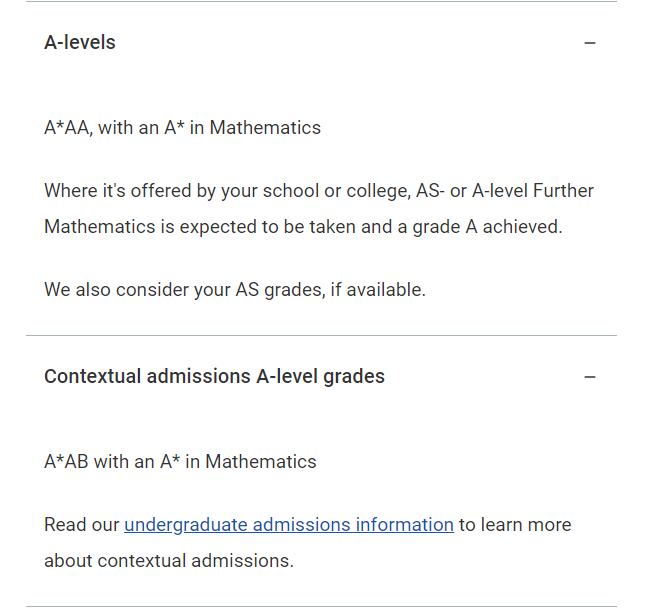This screenshot has width=646, height=611.
Task: Click the word "information" in the hyperlink
Action: (x=405, y=525)
